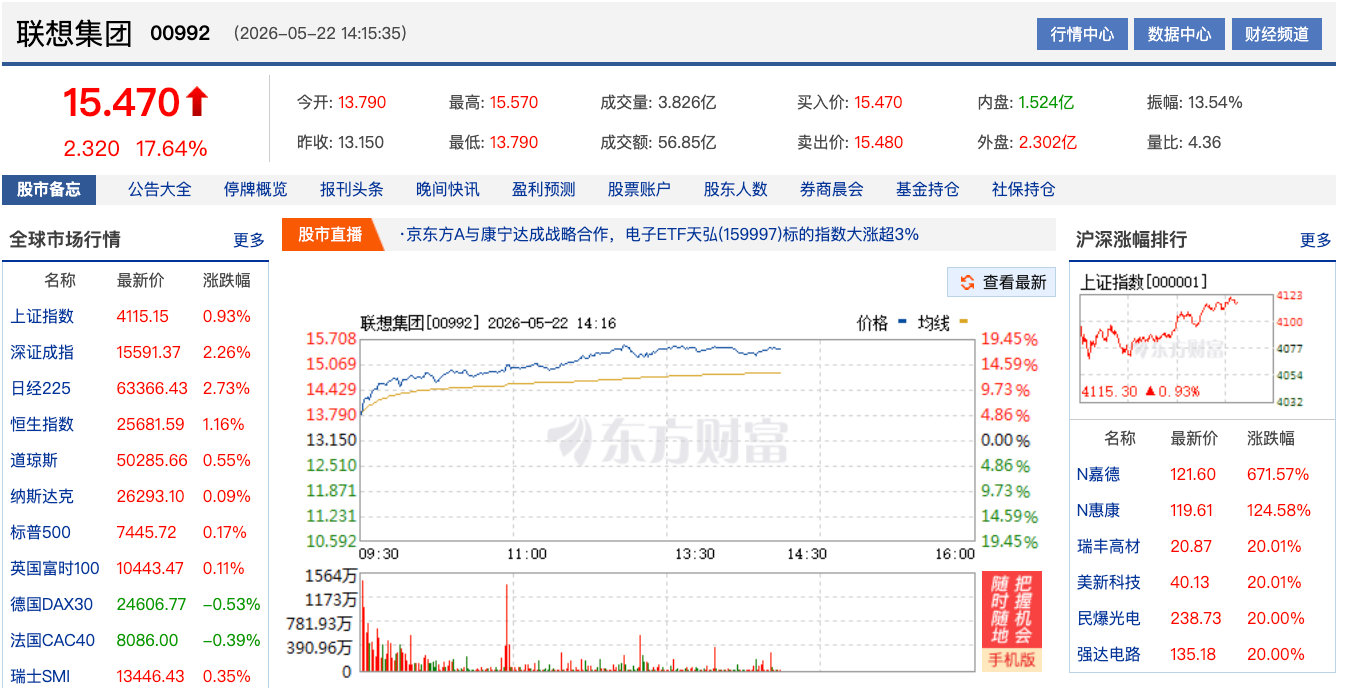Screen dimensions: 1372x688
Task: Open the 基金持仓 menu item
Action: (928, 189)
